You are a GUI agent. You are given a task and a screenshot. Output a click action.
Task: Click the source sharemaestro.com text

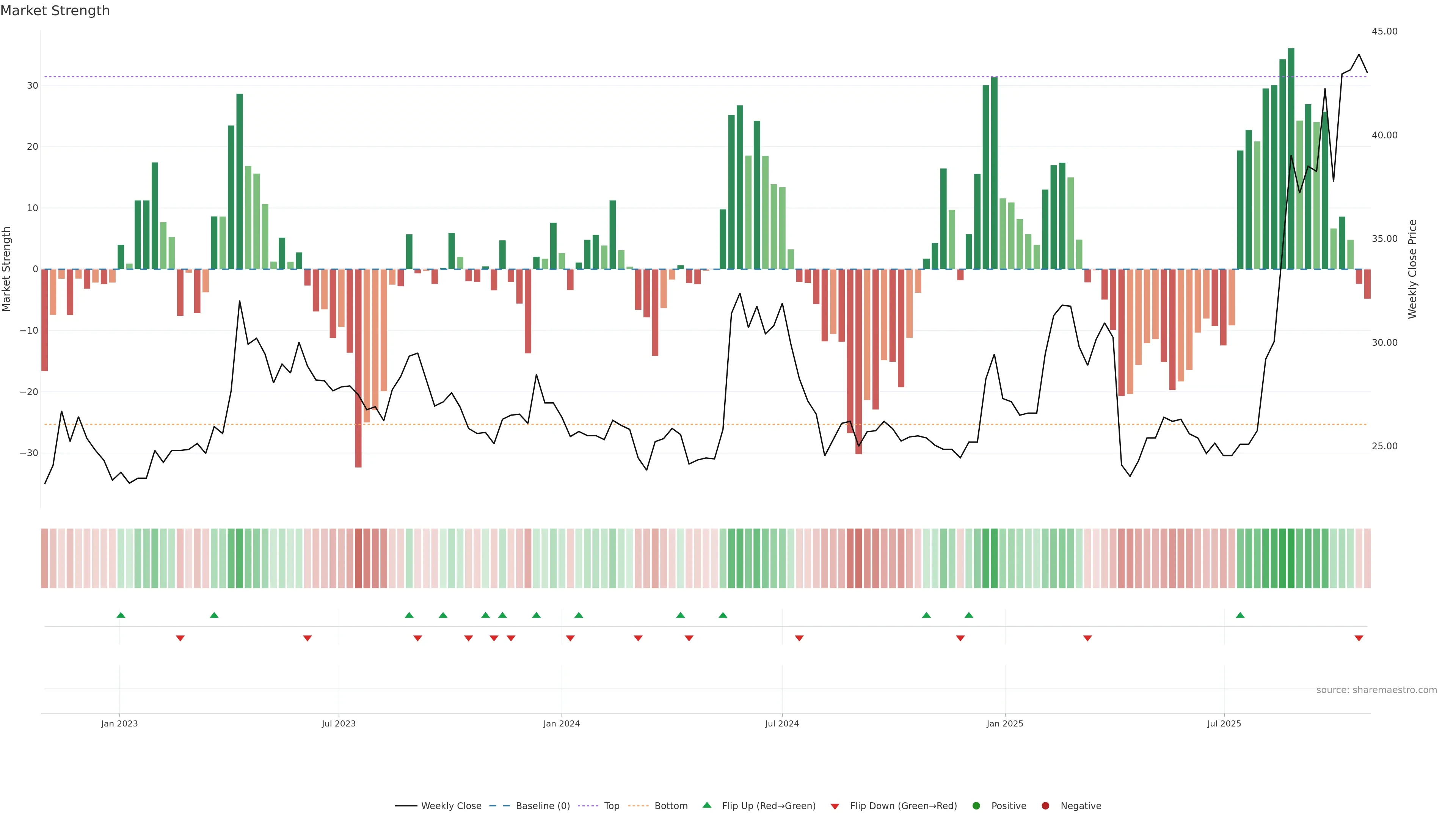click(x=1376, y=690)
